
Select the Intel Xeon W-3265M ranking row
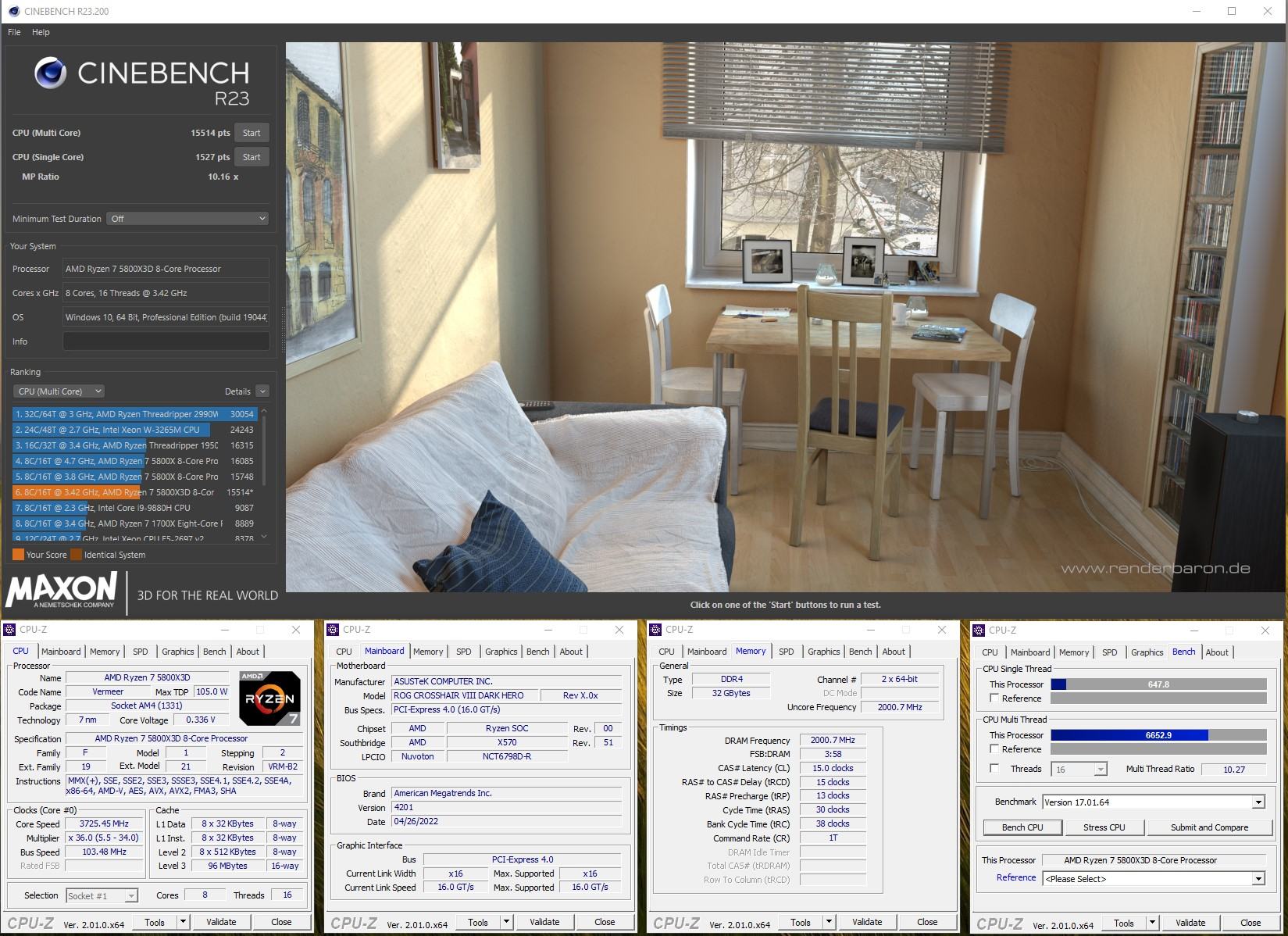coord(134,430)
